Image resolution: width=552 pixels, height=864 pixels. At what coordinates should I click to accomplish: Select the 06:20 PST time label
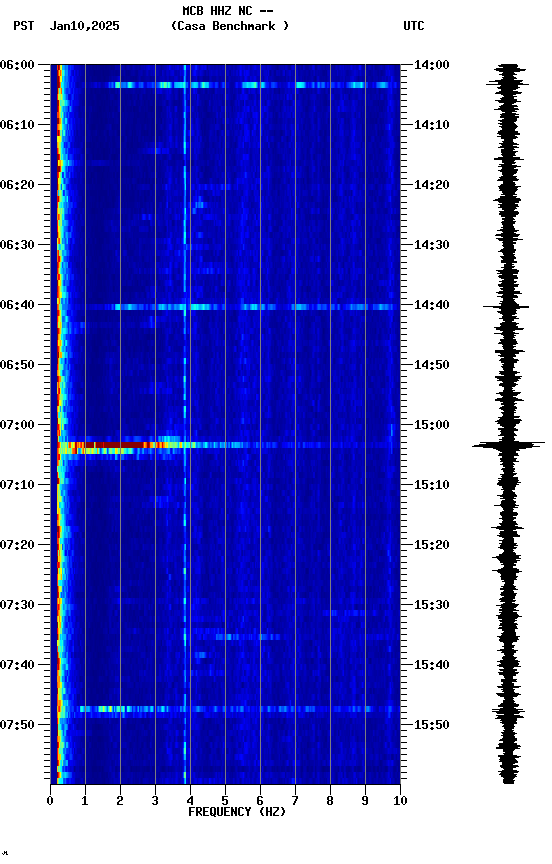(x=17, y=185)
